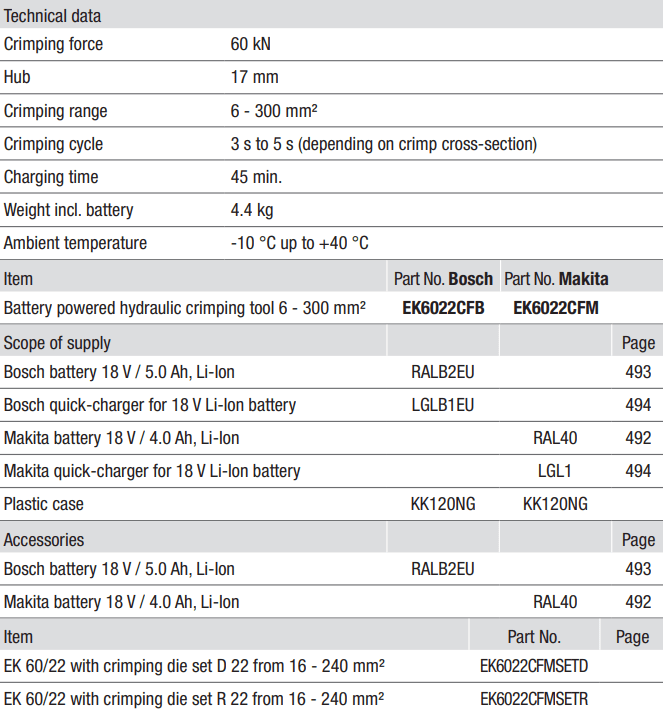Select part number EK6022CFMSETD

[x=534, y=666]
